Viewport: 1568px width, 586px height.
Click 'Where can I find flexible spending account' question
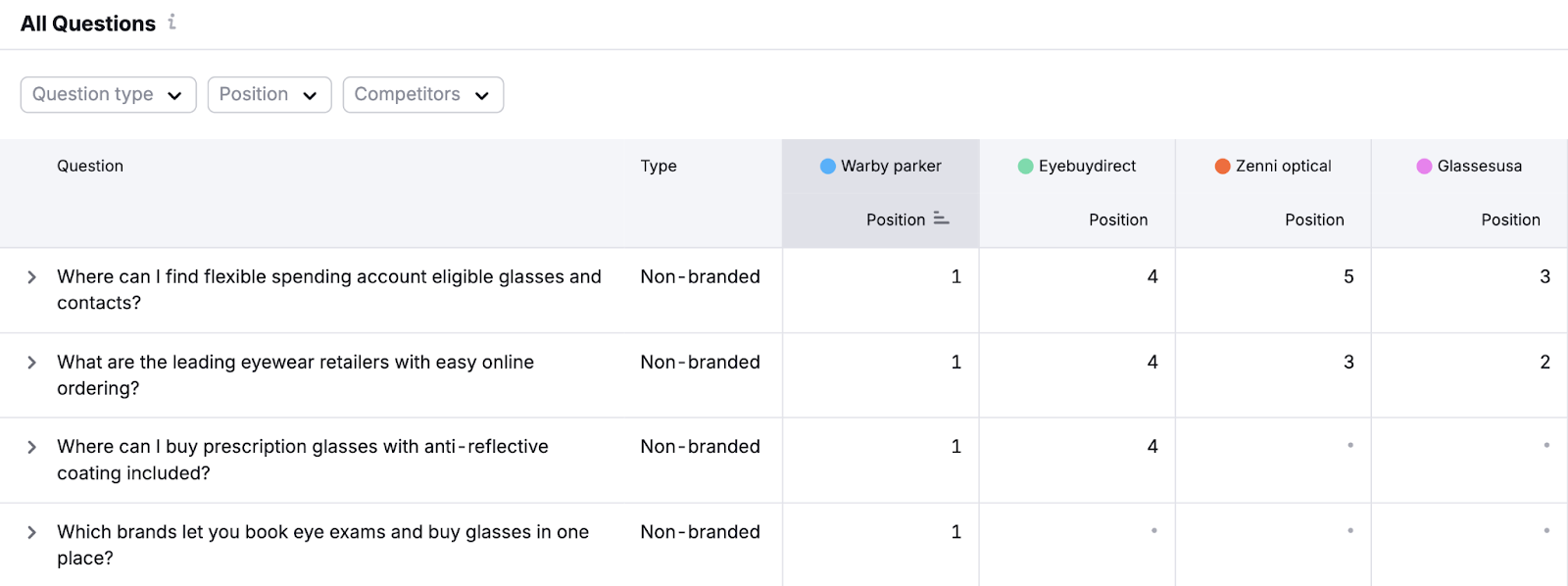point(329,290)
